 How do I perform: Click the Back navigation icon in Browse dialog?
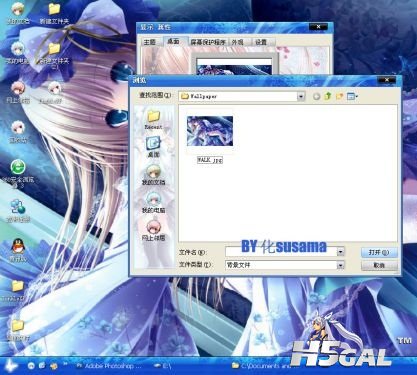(x=316, y=96)
